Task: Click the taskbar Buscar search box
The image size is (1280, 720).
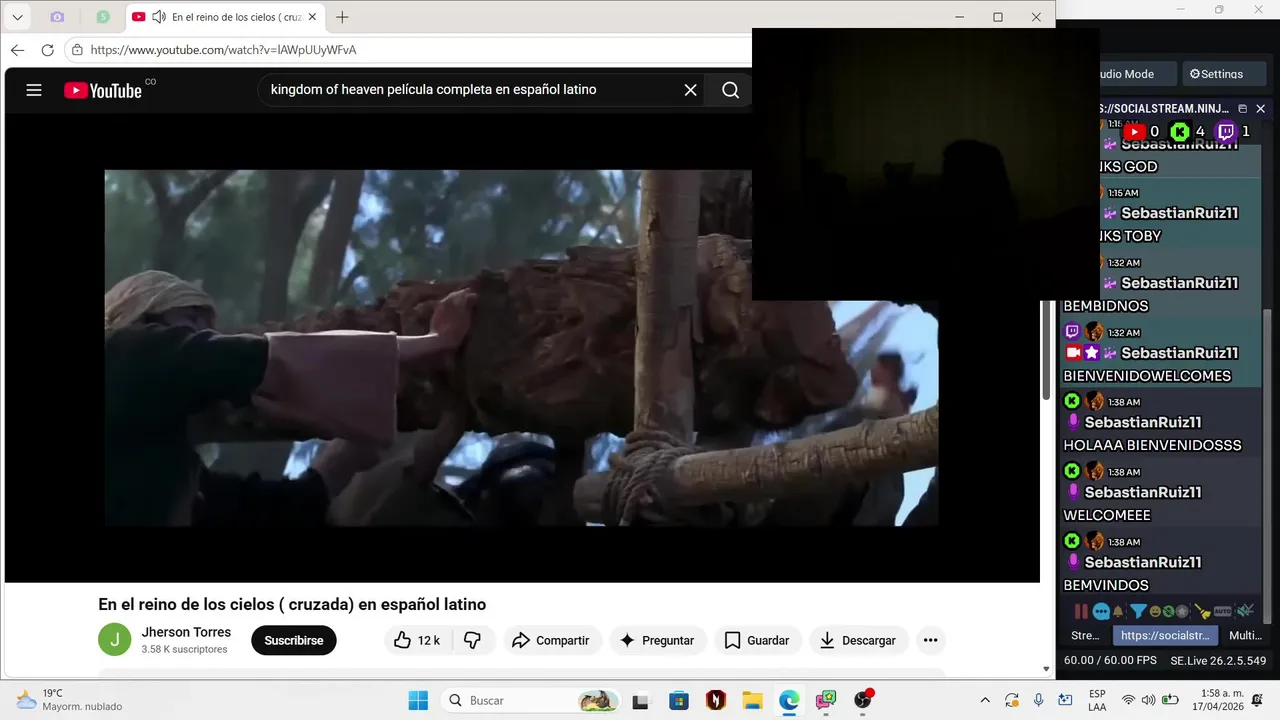Action: 531,700
